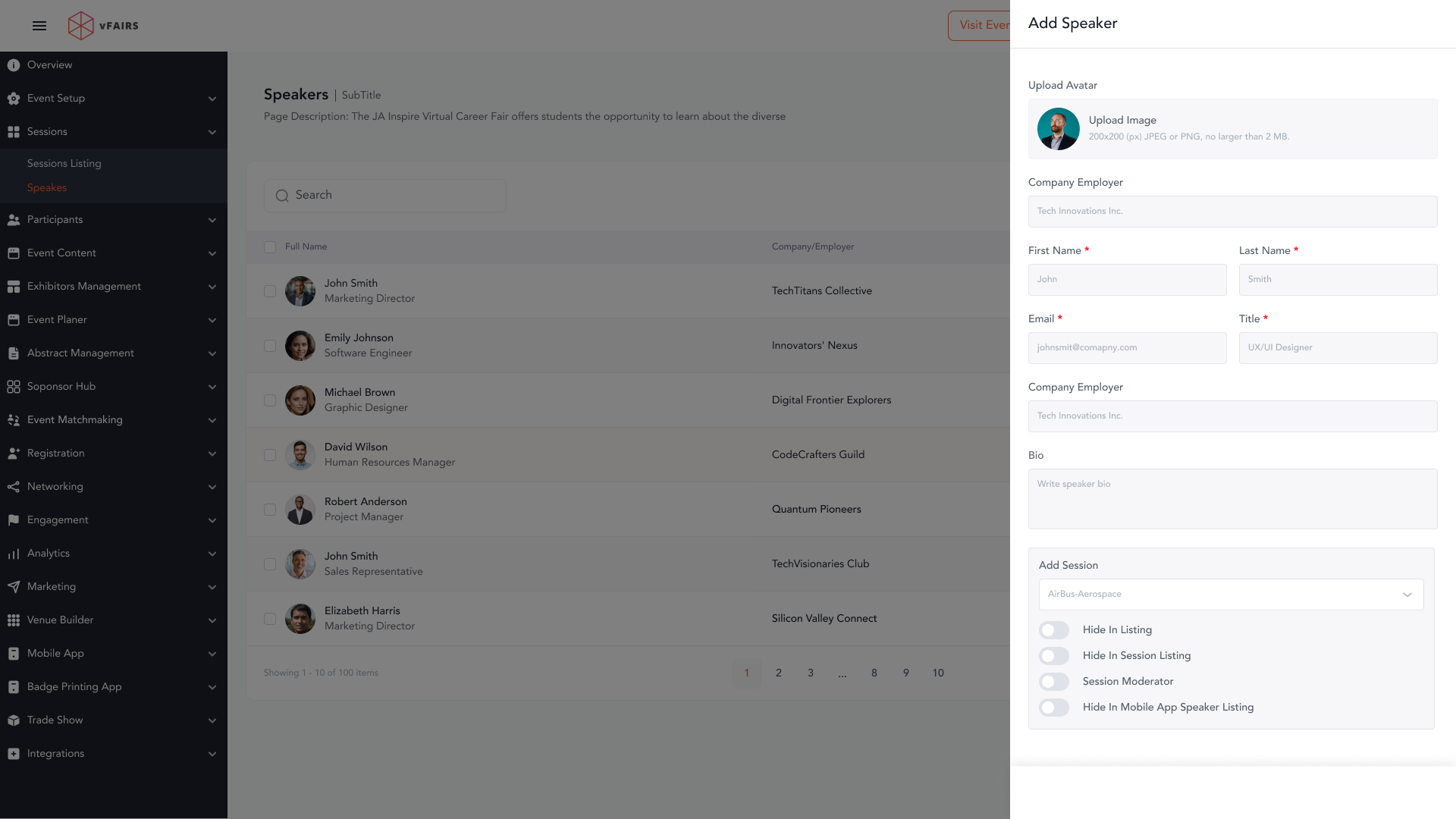Click the Overview info icon in sidebar
Screen dimensions: 1456x819
pos(14,65)
